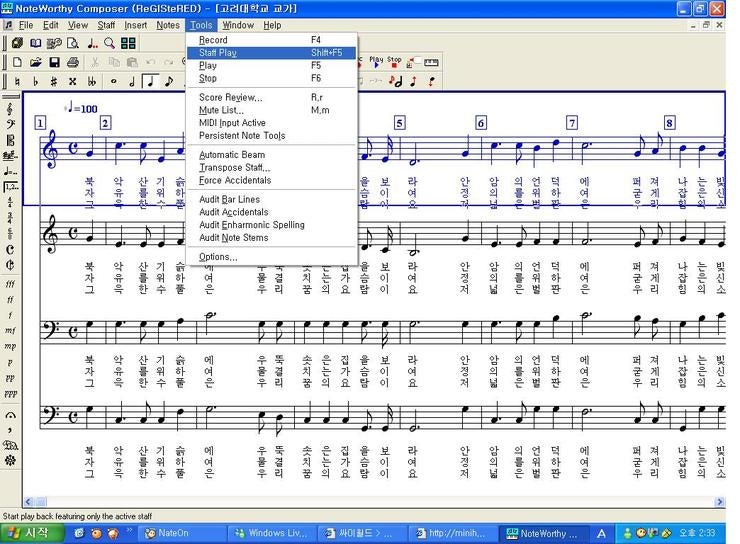Select common time signature icon
The width and height of the screenshot is (740, 544).
(10, 249)
